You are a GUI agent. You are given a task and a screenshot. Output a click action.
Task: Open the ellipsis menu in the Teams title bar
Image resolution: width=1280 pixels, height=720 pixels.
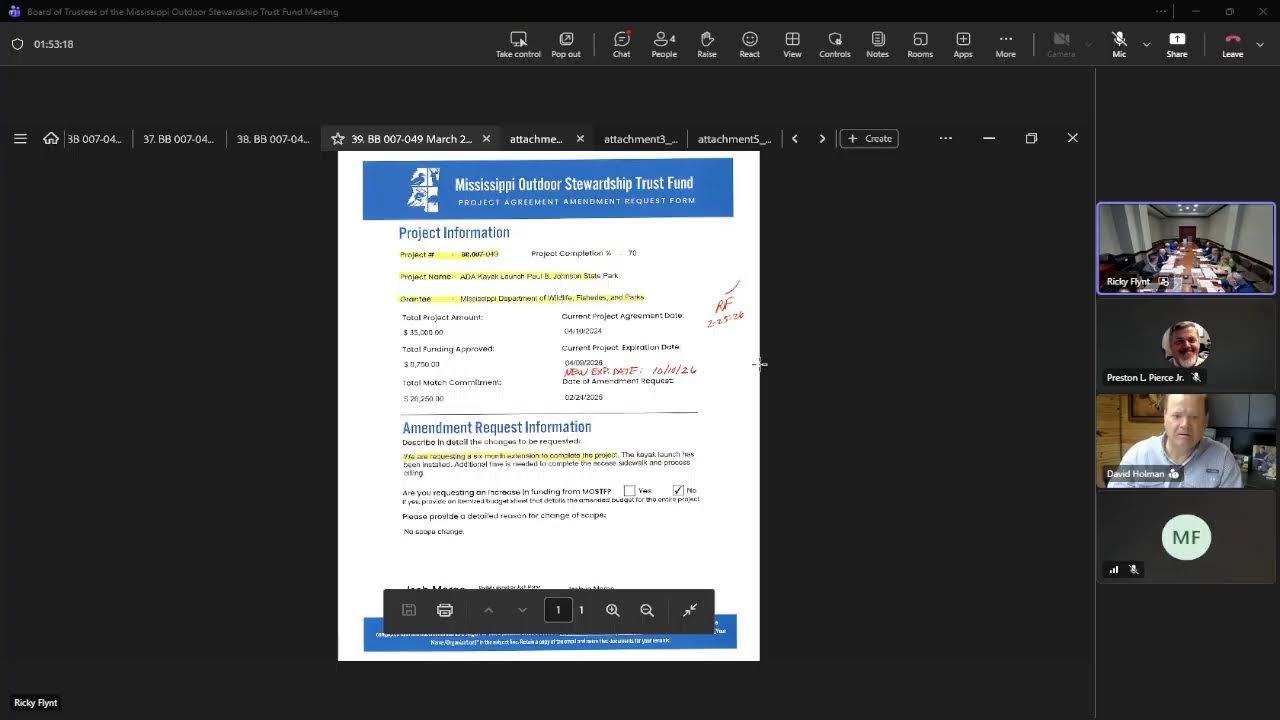tap(1161, 11)
